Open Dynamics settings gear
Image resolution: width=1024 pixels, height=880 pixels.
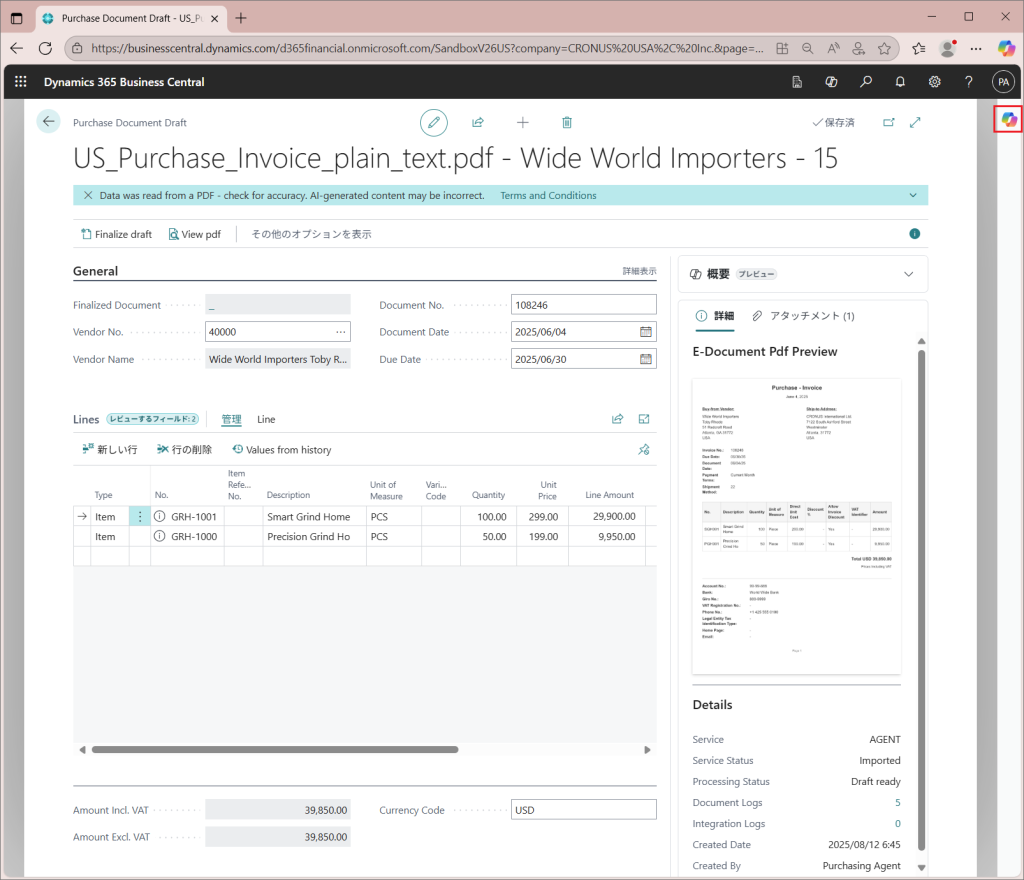(935, 82)
